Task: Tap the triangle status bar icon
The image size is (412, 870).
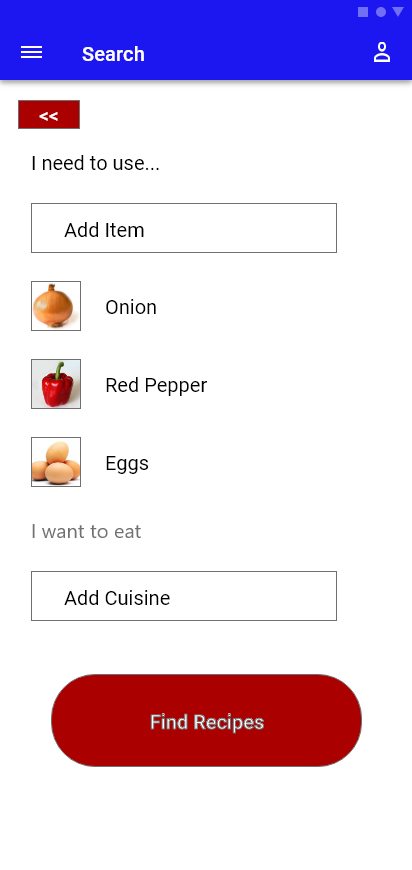Action: 398,12
